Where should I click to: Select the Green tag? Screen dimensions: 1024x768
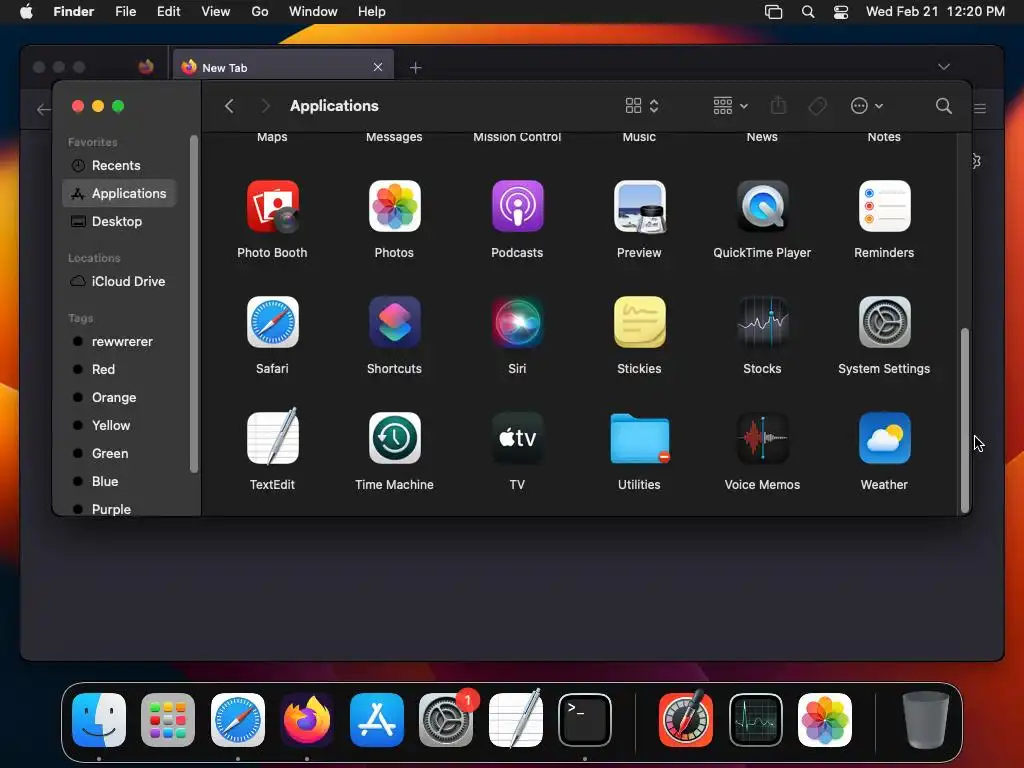tap(120, 453)
